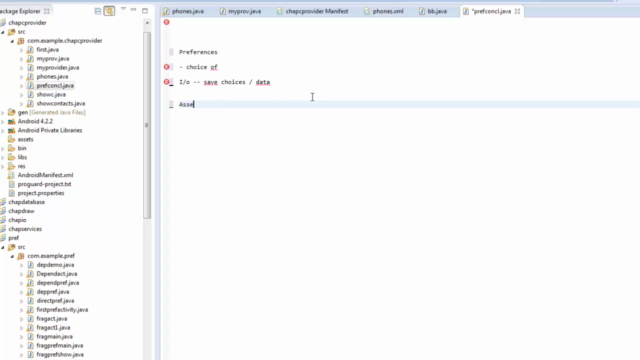The height and width of the screenshot is (360, 640).
Task: Click error marker at top of editor
Action: point(167,22)
